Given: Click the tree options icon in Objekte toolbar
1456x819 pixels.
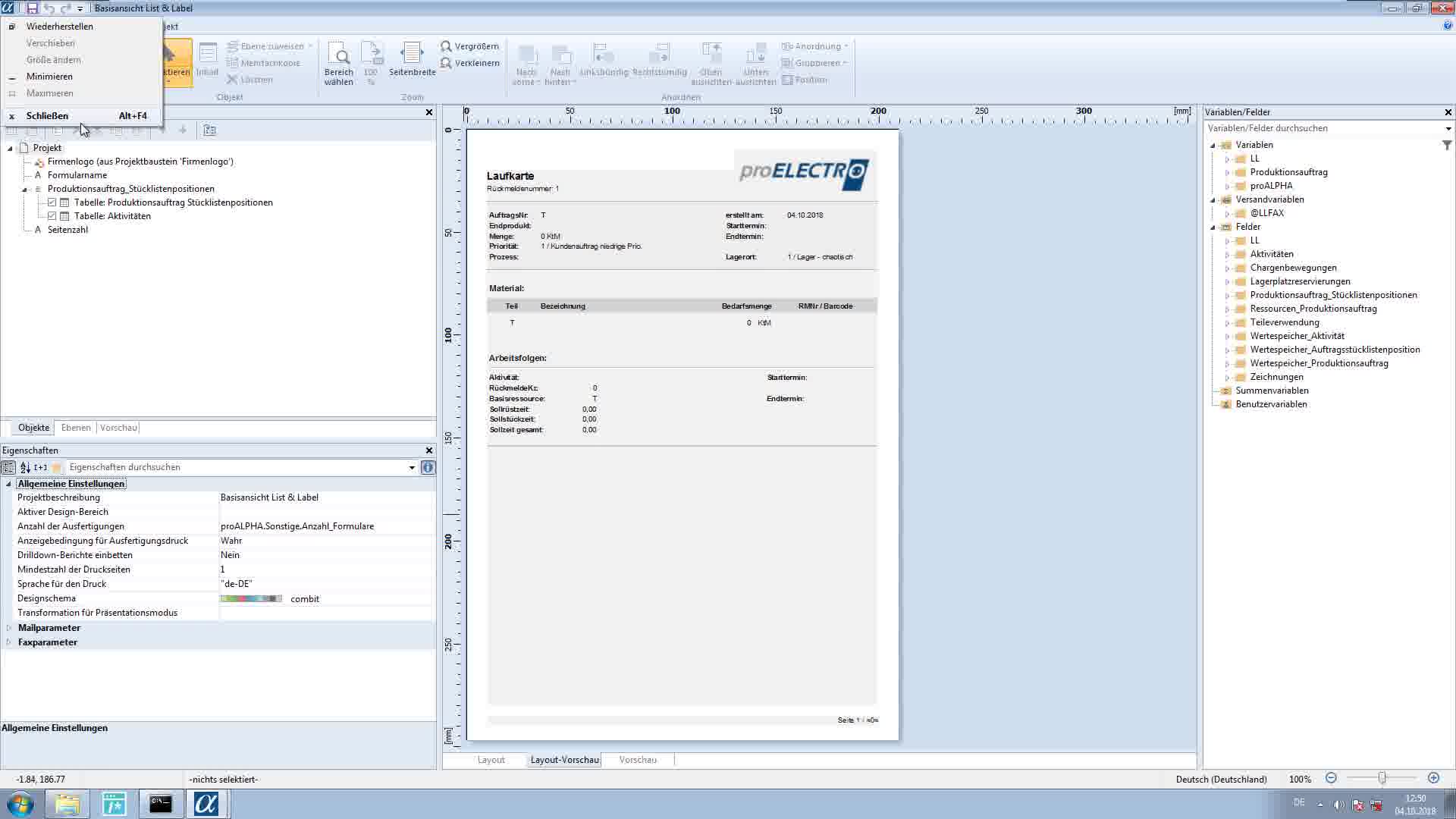Looking at the screenshot, I should [x=210, y=130].
